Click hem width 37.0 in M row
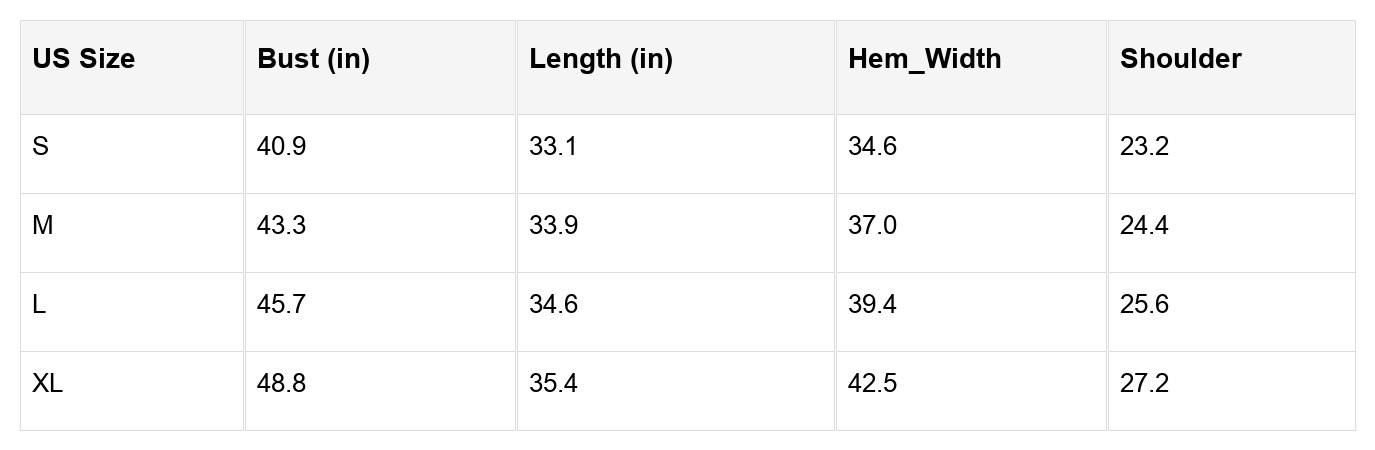 click(872, 226)
